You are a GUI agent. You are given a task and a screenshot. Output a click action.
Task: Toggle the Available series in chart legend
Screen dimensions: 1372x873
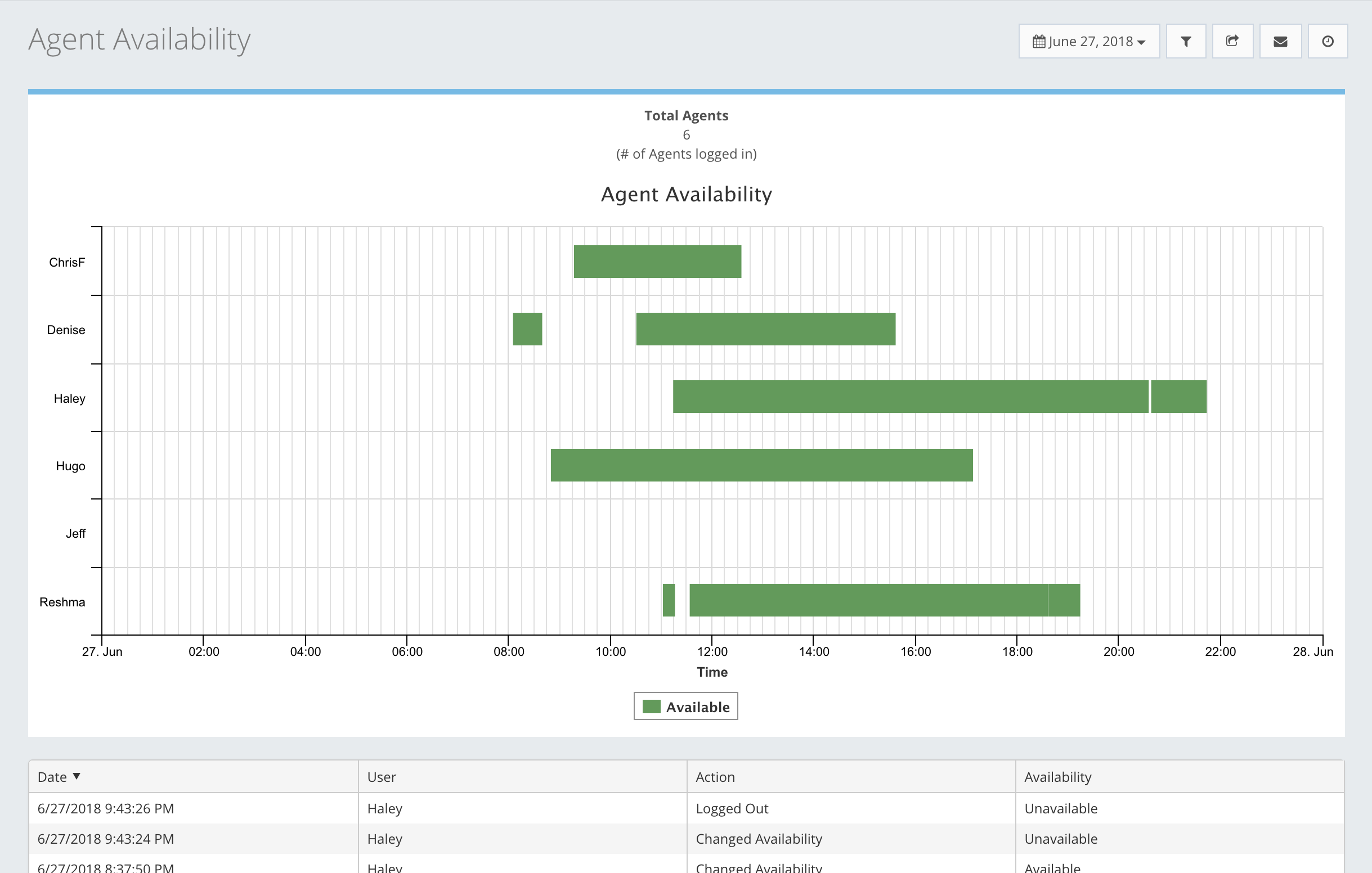click(697, 706)
